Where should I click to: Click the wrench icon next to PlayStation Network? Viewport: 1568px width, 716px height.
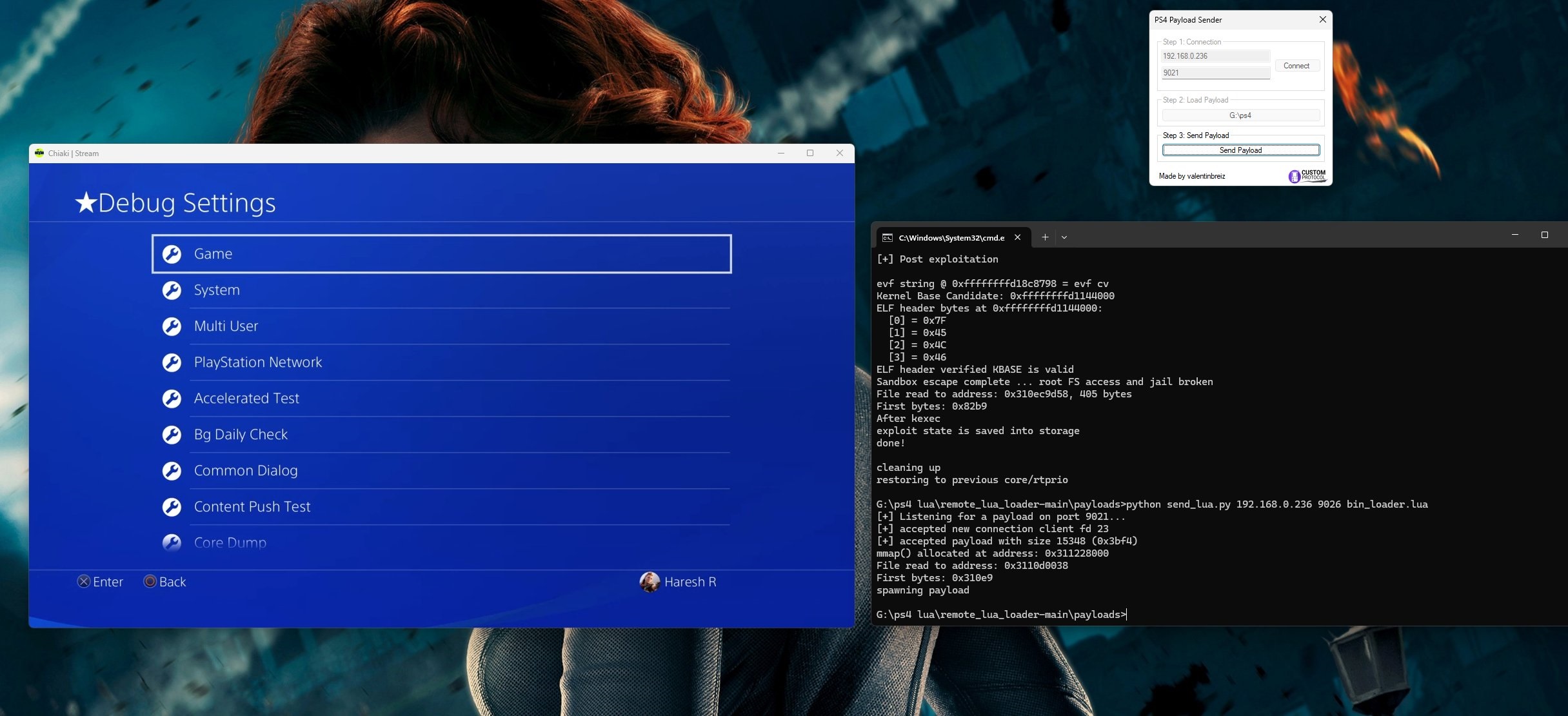(172, 363)
